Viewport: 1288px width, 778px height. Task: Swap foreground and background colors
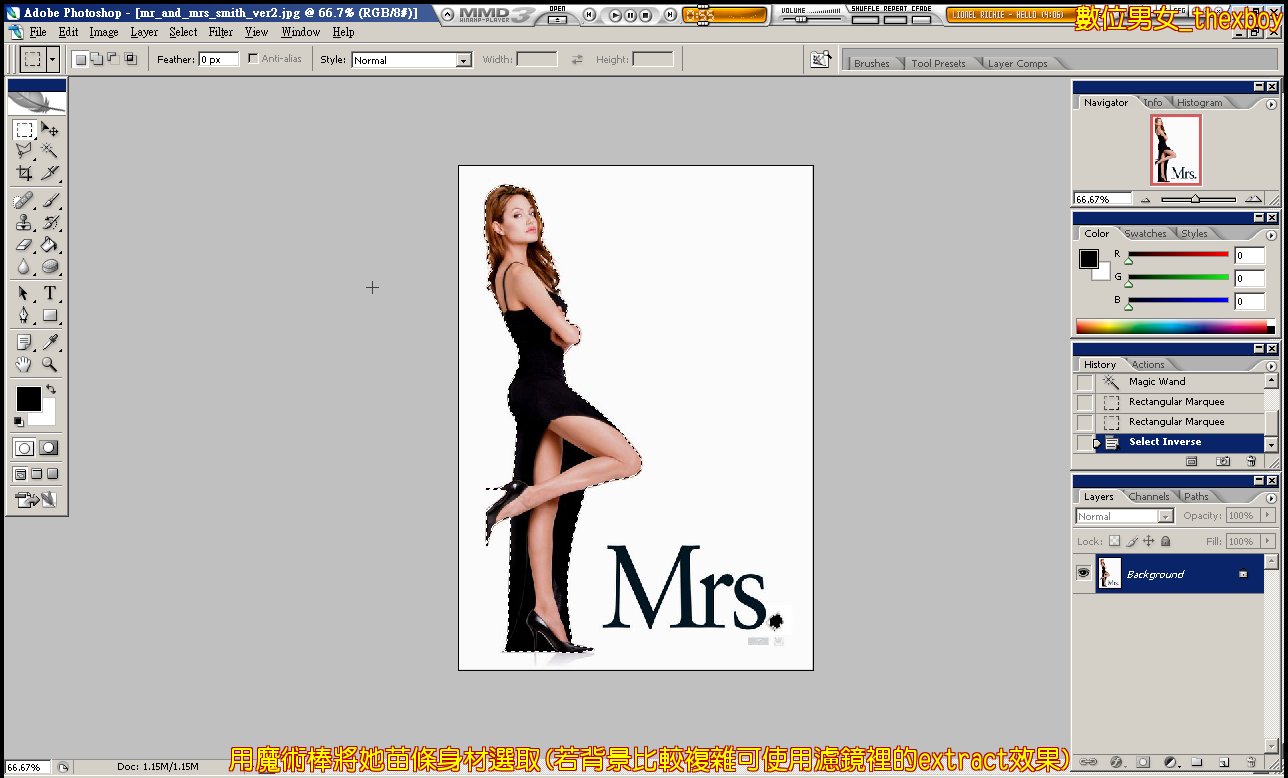[51, 389]
